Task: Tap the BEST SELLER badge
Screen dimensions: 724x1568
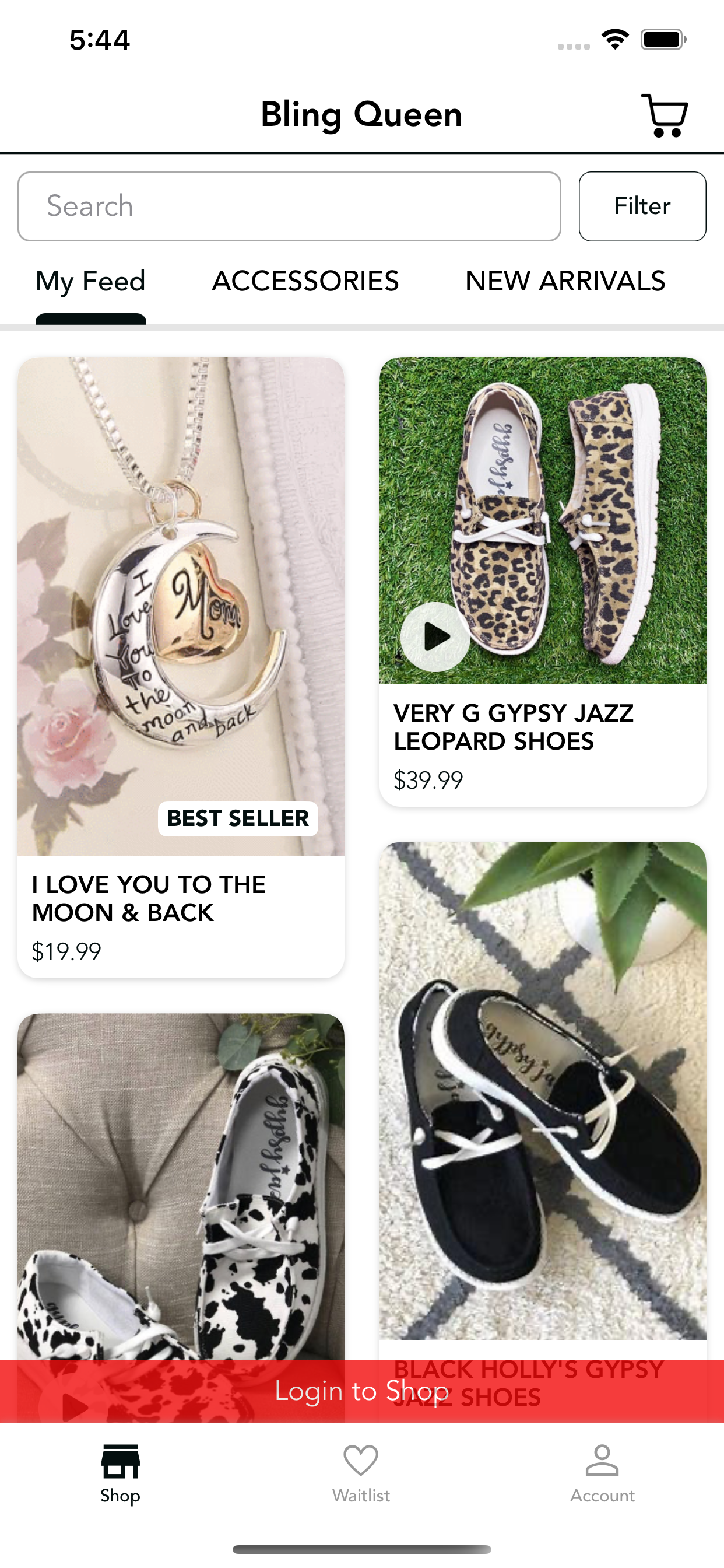Action: [238, 818]
